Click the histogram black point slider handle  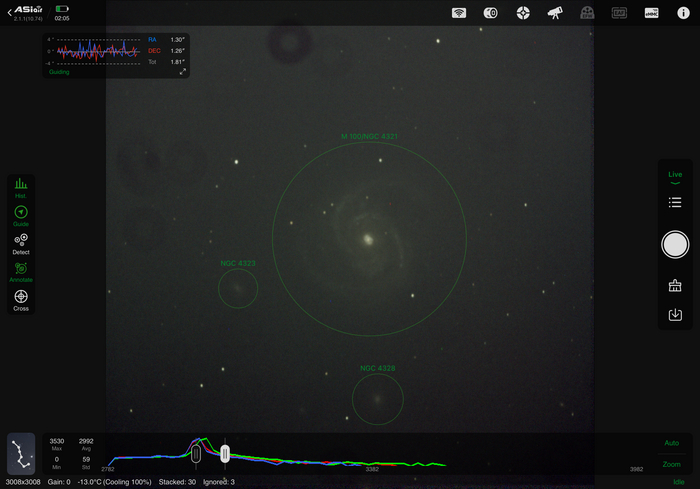pos(196,454)
